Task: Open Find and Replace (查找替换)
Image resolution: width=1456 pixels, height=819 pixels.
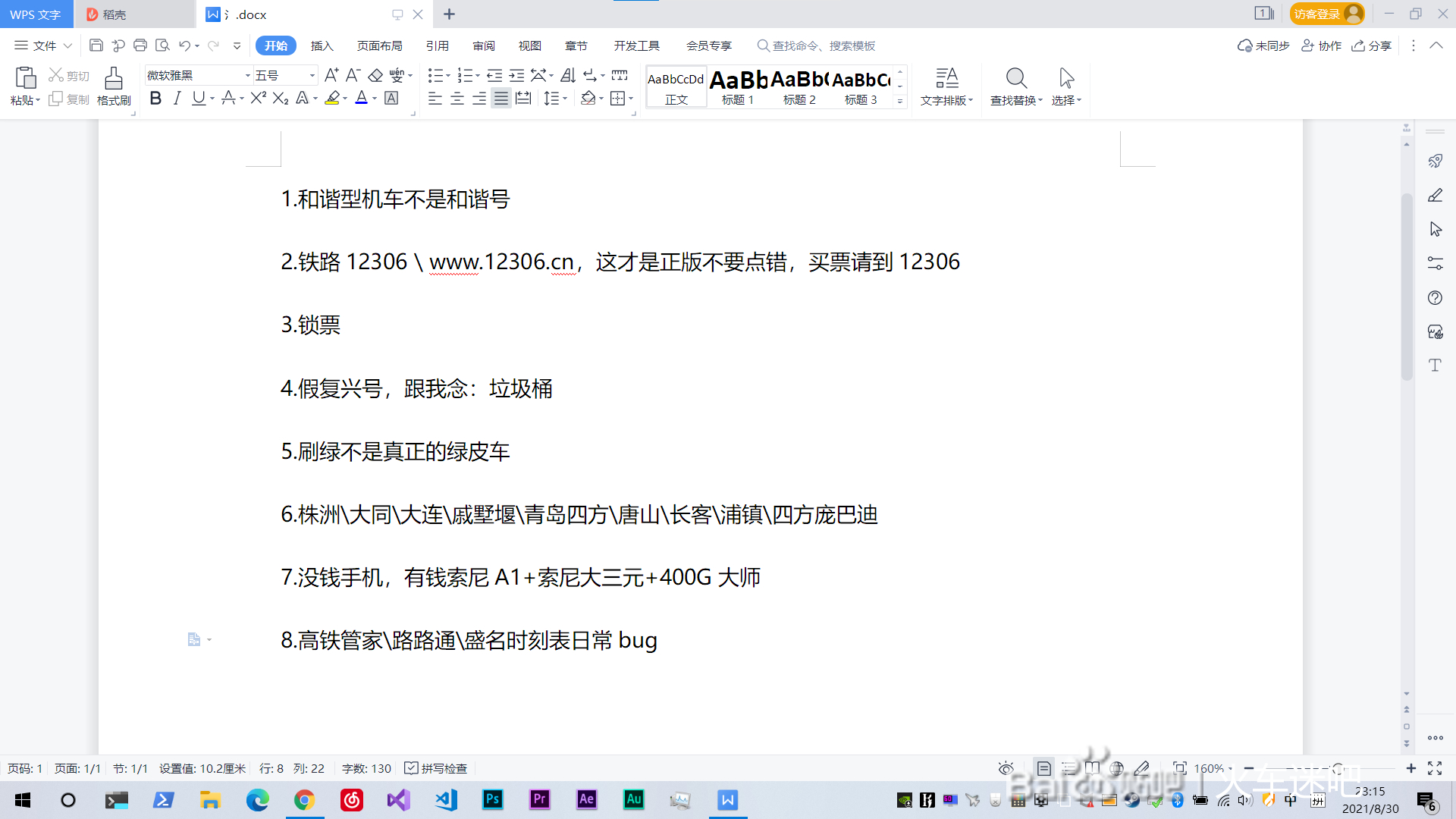Action: 1016,86
